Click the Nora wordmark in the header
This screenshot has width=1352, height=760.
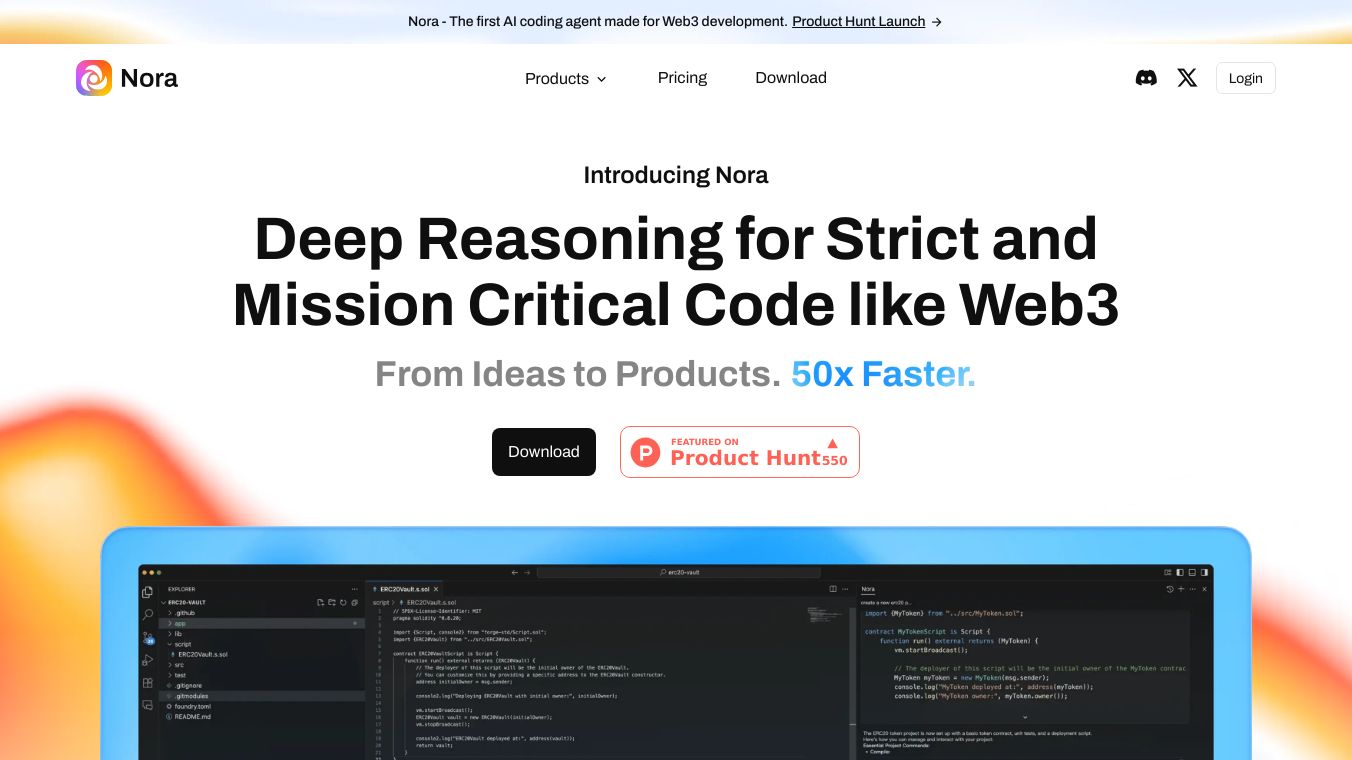(x=149, y=78)
